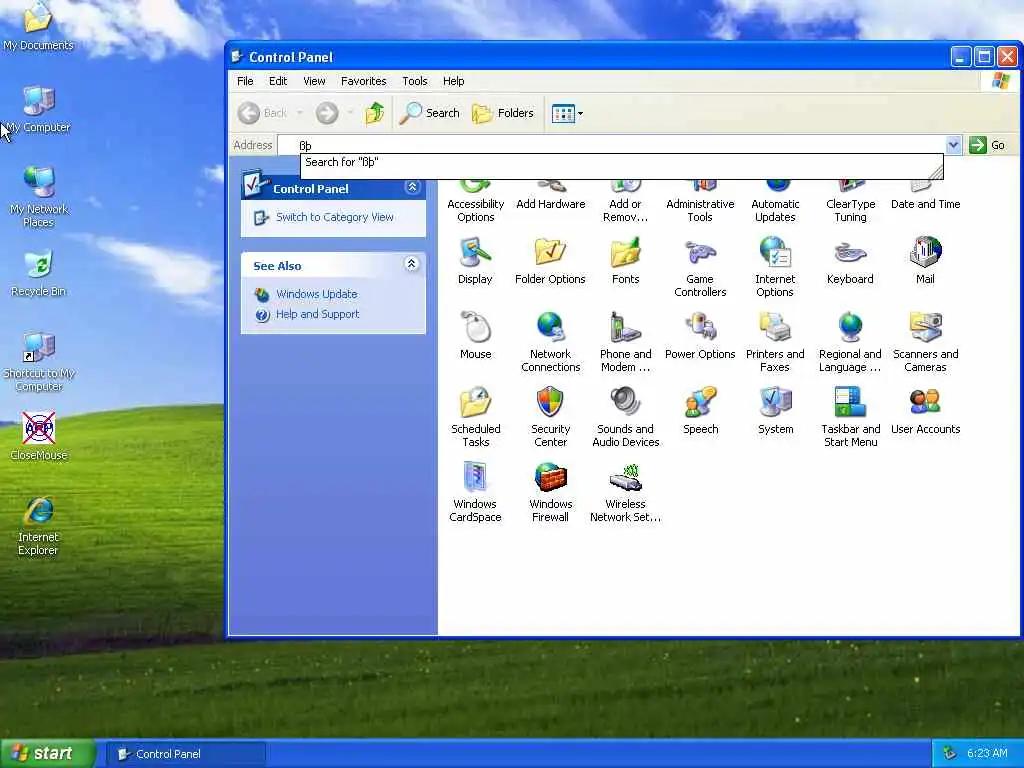This screenshot has height=768, width=1024.
Task: Open Scanners and Cameras icon
Action: pos(925,342)
